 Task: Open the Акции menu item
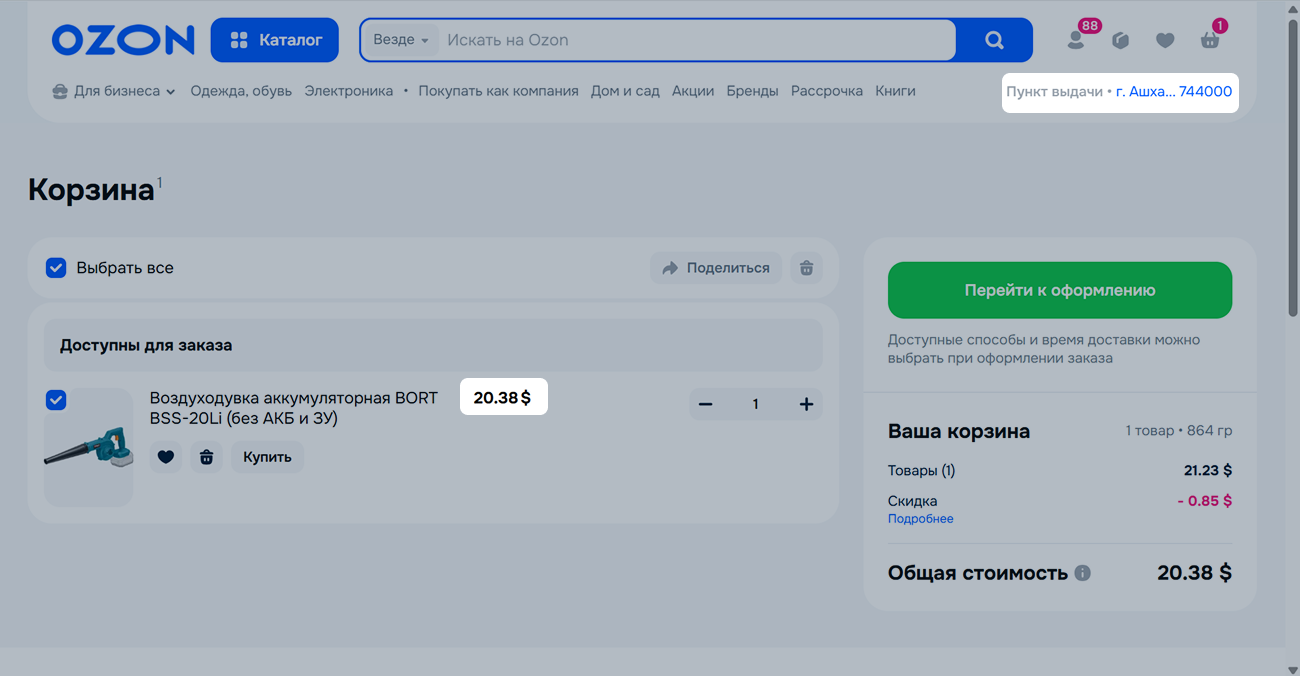point(693,91)
